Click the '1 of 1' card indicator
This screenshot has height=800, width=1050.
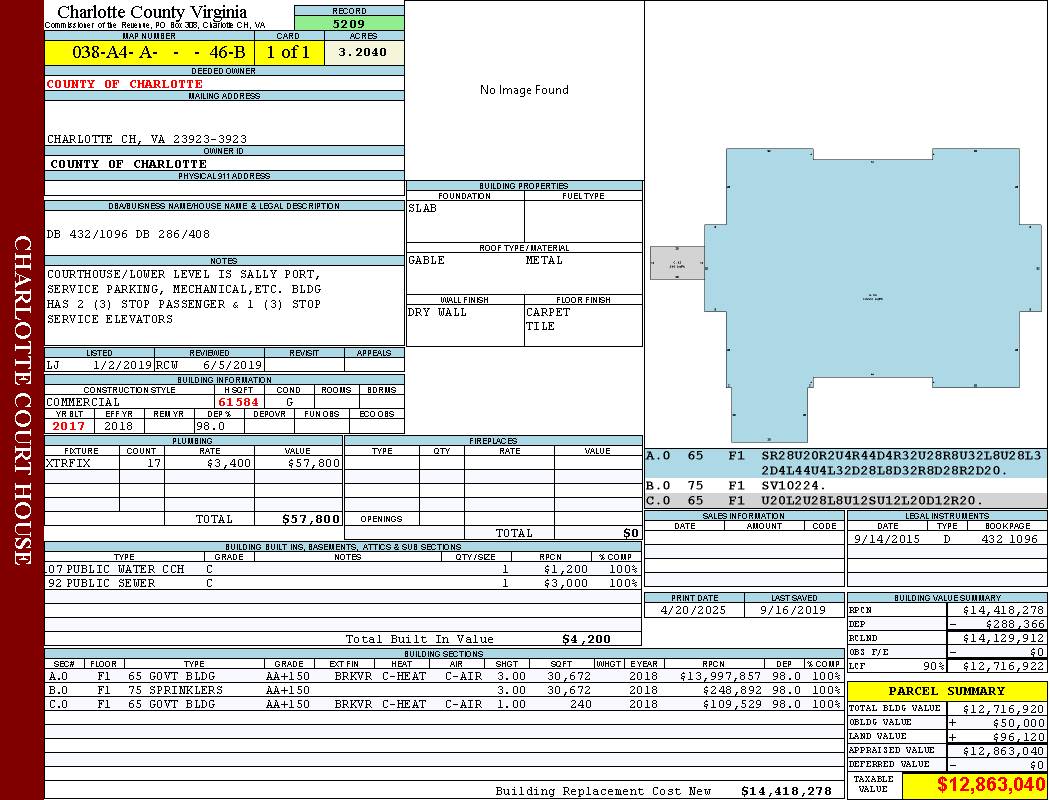[288, 53]
